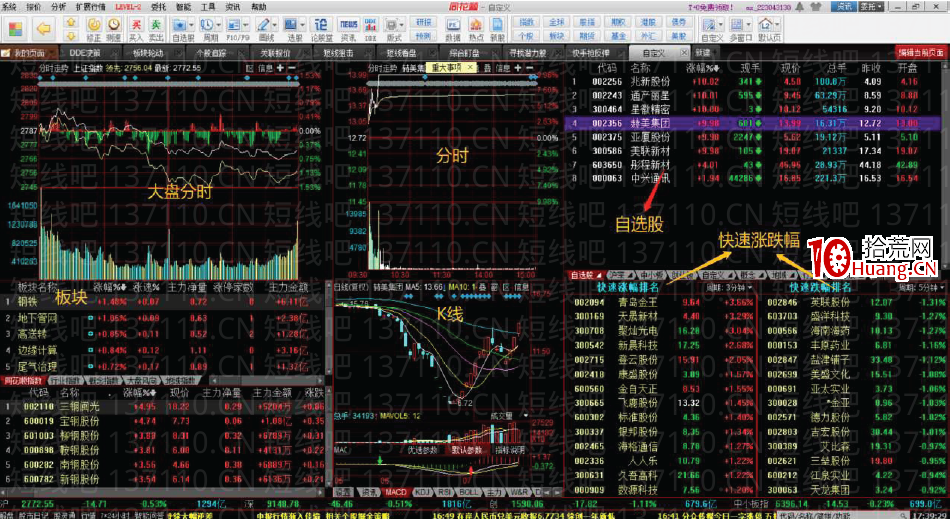Expand the 选股 dropdown arrow
The height and width of the screenshot is (519, 950).
pos(303,25)
